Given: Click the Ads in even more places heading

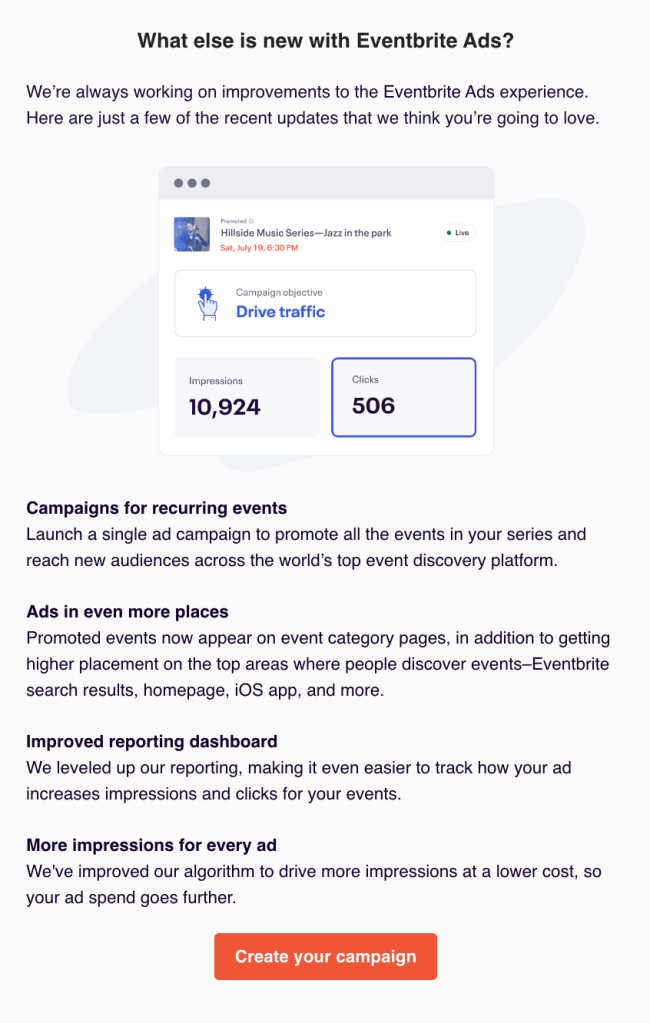Looking at the screenshot, I should click(x=128, y=612).
